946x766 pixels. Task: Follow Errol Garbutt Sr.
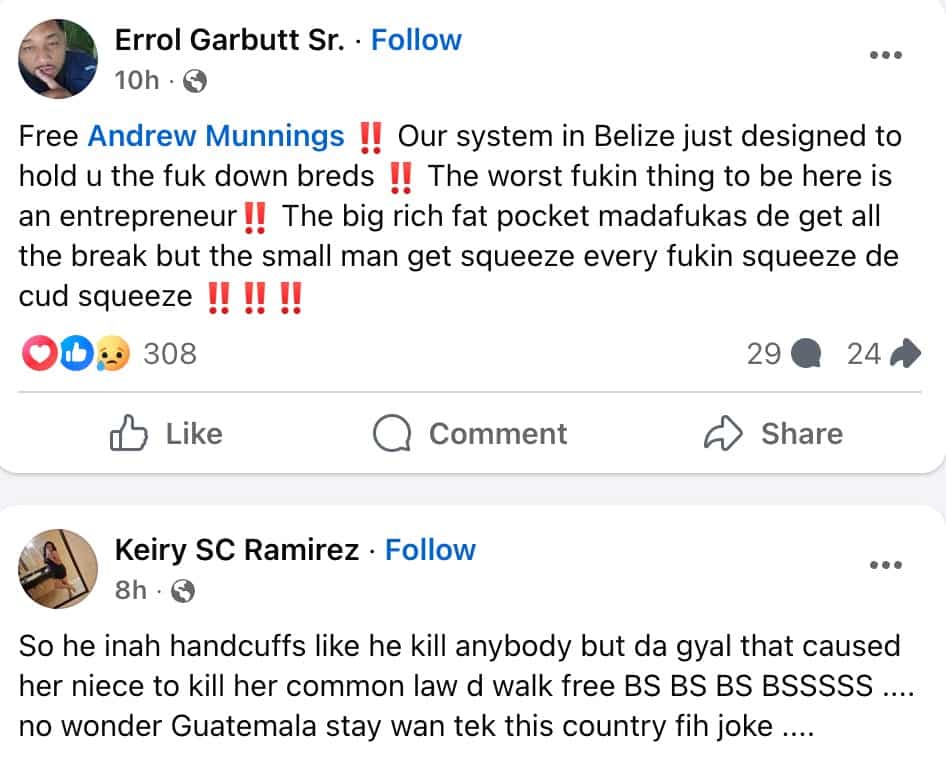pyautogui.click(x=416, y=40)
